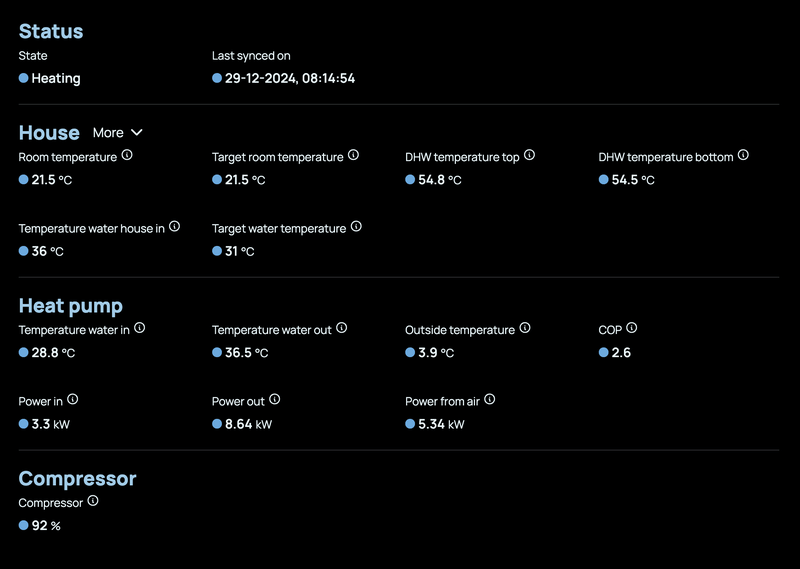
Task: Select the last synced timestamp
Action: point(290,78)
